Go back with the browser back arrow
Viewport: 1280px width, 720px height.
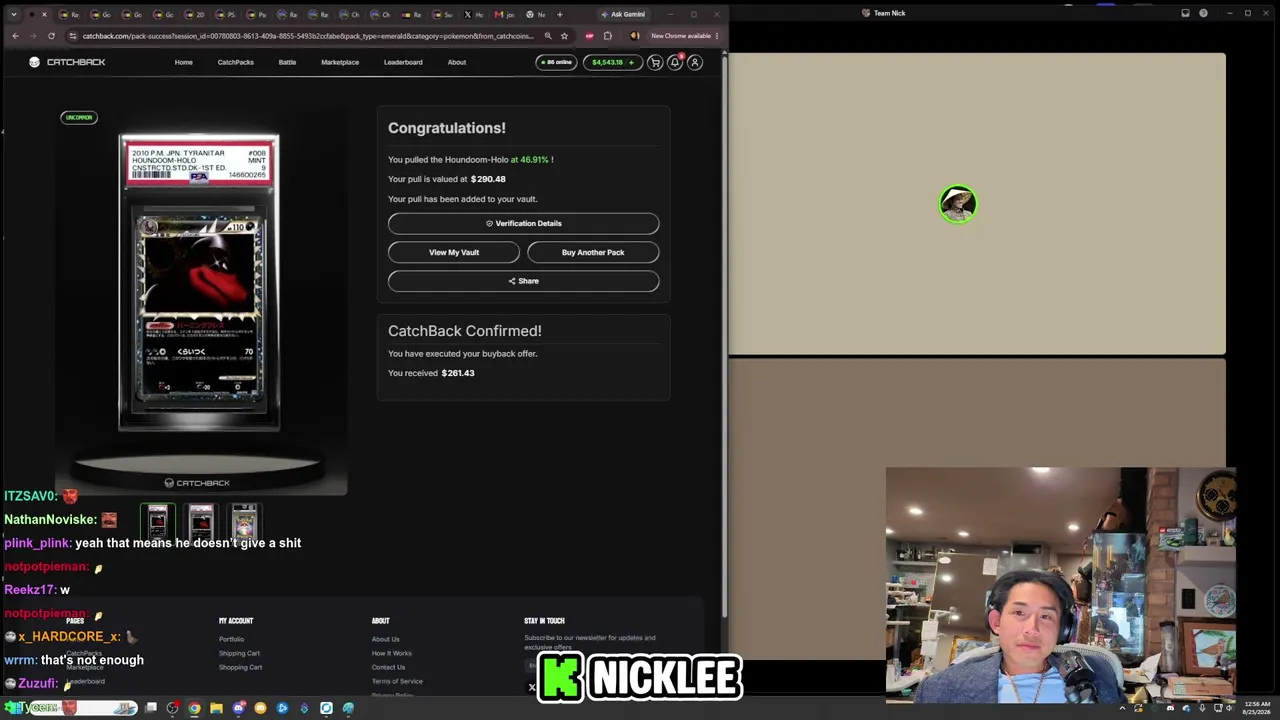coord(15,36)
